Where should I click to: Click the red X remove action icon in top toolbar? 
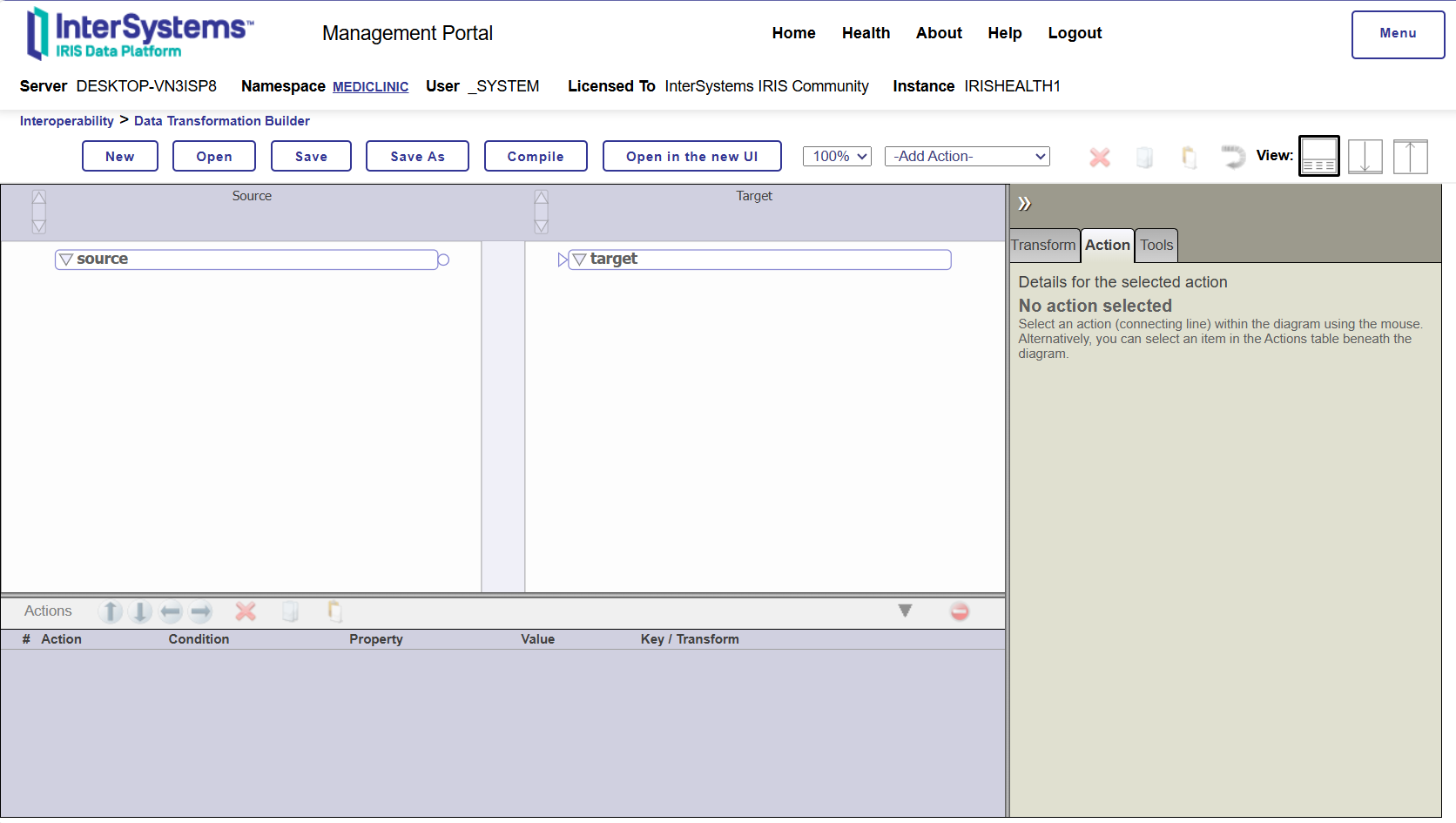(x=1100, y=157)
